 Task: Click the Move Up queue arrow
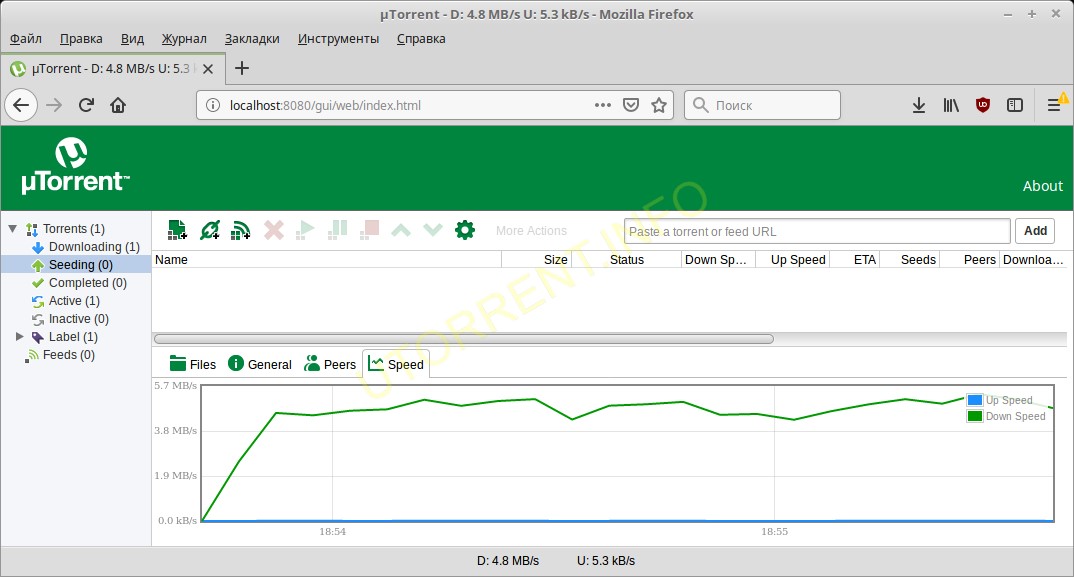coord(401,230)
